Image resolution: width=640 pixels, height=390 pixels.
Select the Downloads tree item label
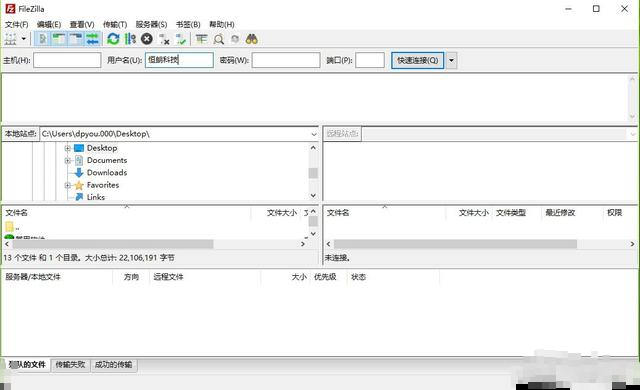[107, 173]
